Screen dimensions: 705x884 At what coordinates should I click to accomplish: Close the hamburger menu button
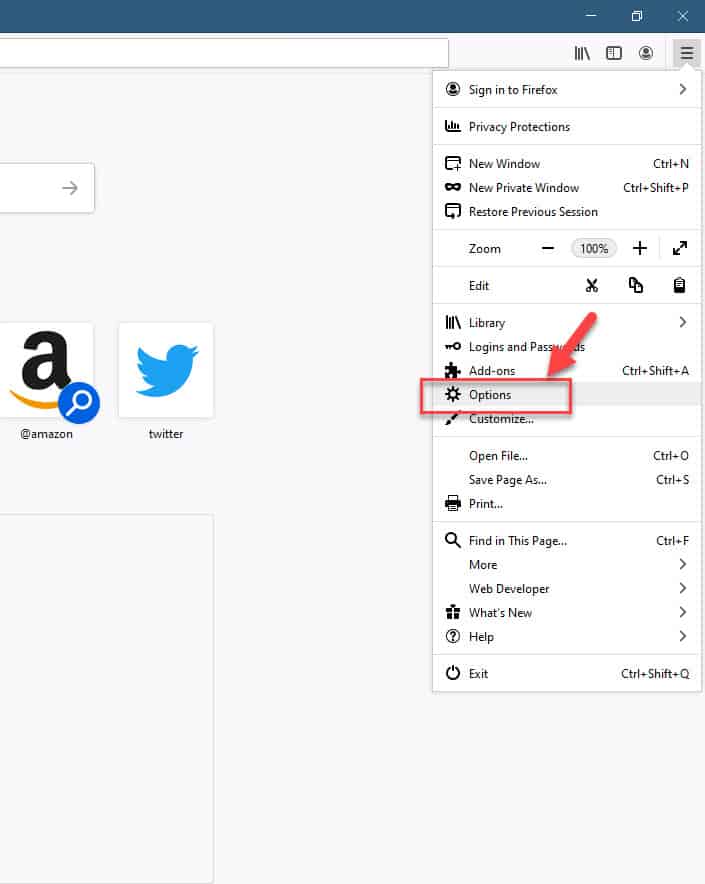(x=686, y=53)
